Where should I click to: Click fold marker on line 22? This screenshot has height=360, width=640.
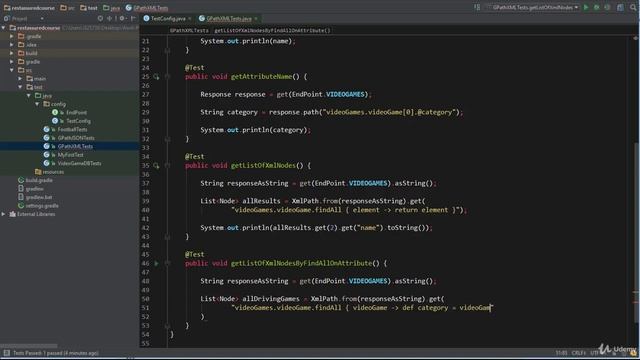(167, 50)
